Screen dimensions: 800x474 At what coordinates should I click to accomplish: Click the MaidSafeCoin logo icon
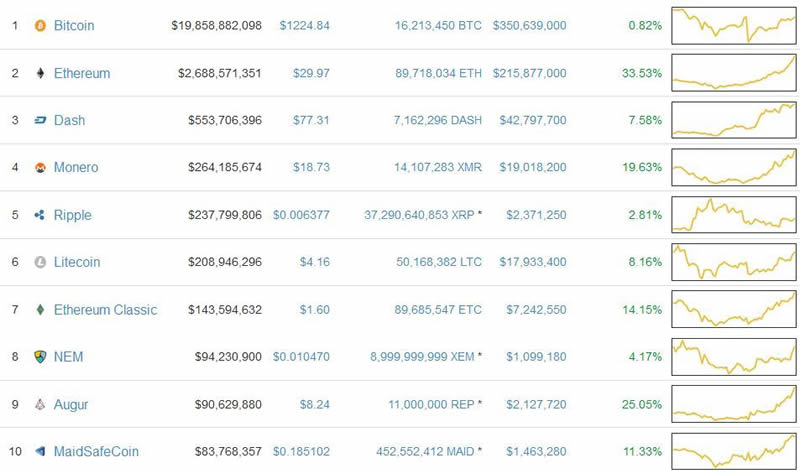click(40, 451)
